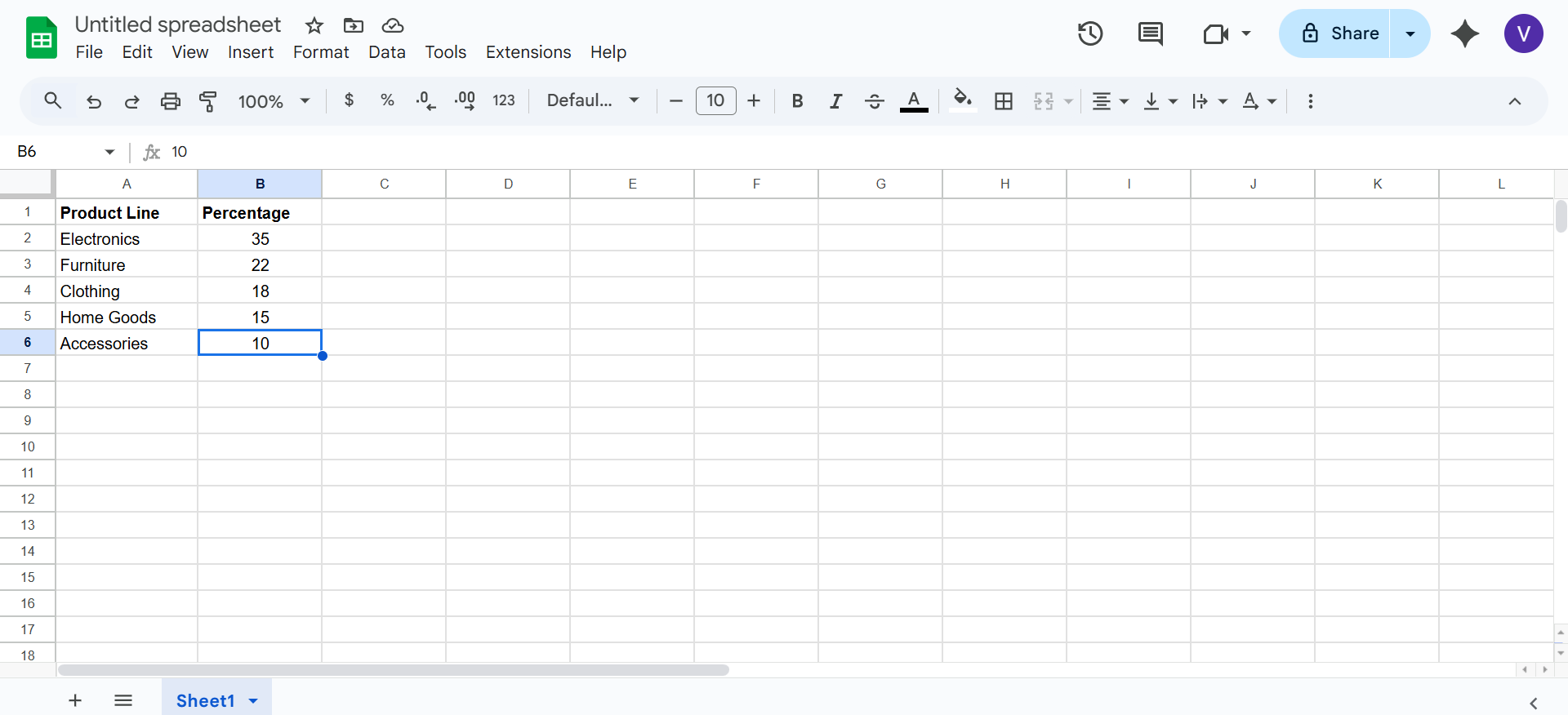Image resolution: width=1568 pixels, height=715 pixels.
Task: Open Sheet1 tab options arrow
Action: [x=253, y=701]
